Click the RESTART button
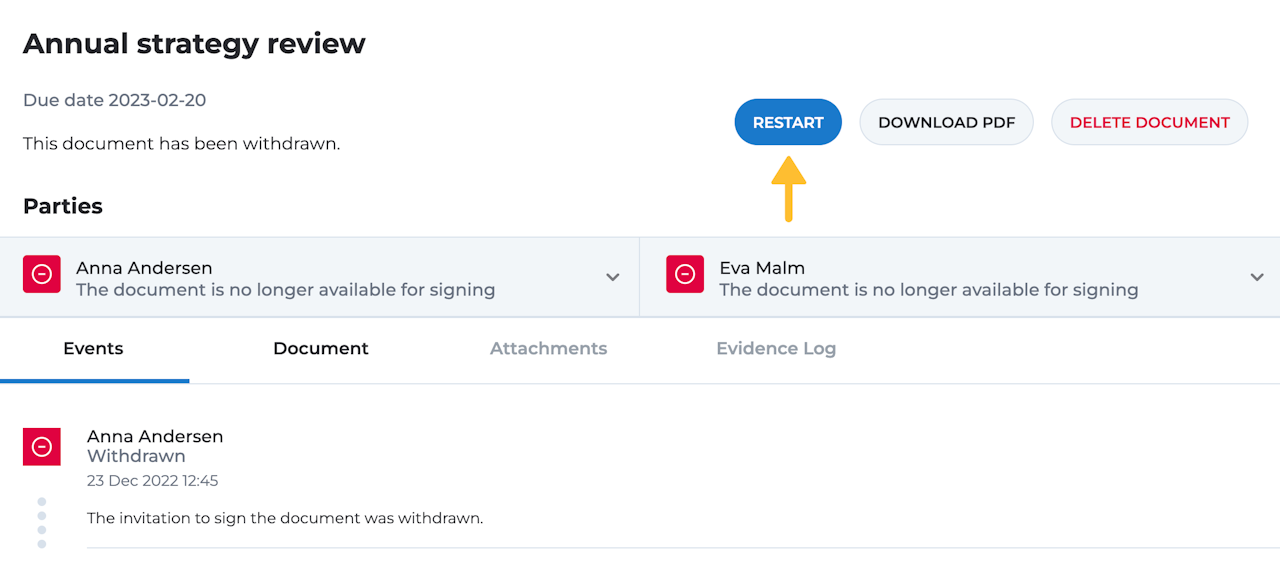This screenshot has height=562, width=1280. coord(788,123)
